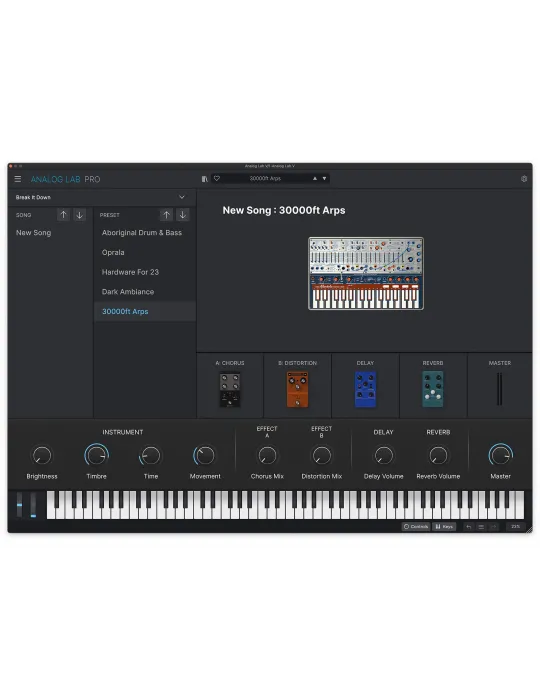Click the Brightness knob

coord(42,456)
